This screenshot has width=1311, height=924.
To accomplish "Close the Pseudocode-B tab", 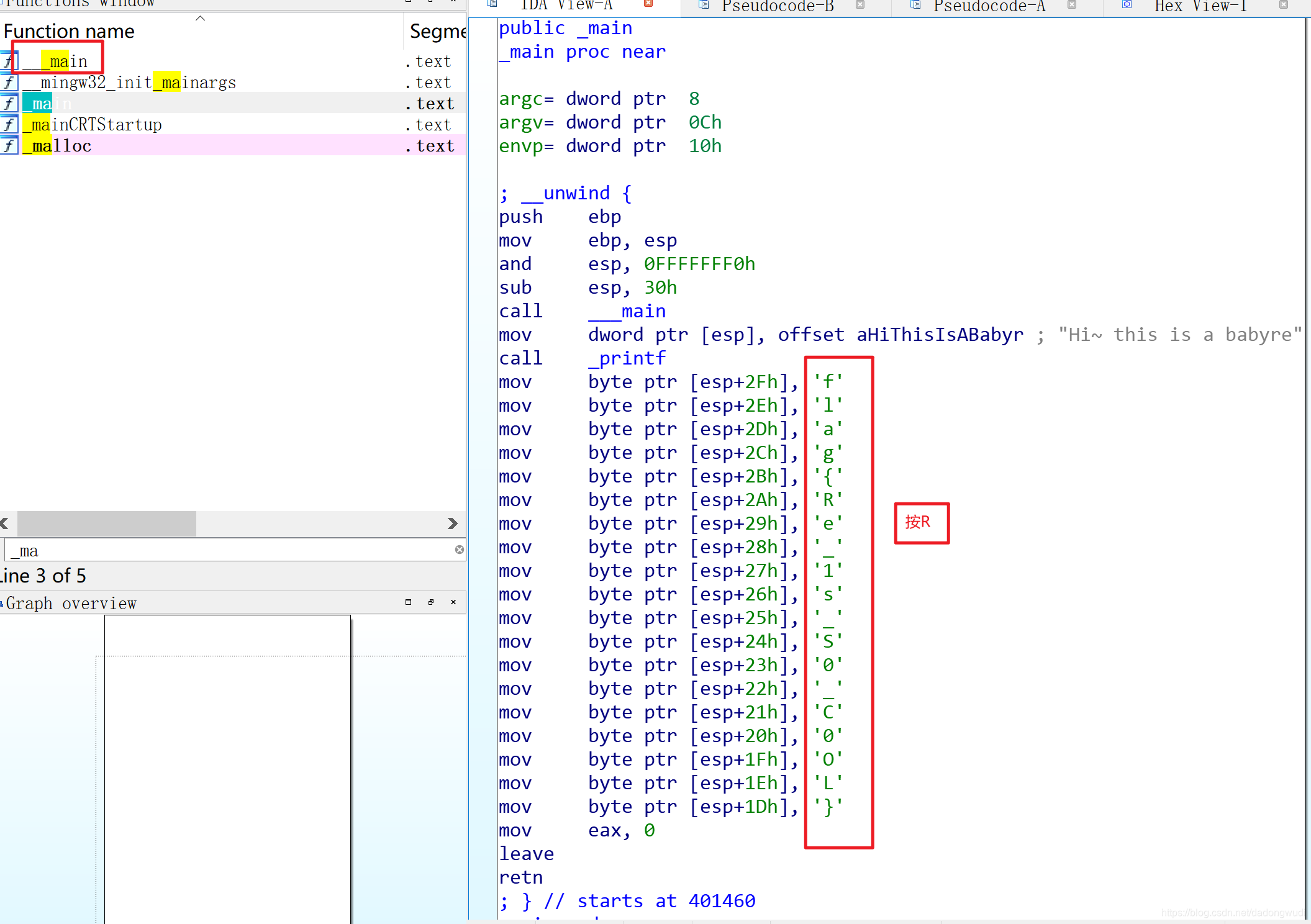I will click(x=860, y=5).
